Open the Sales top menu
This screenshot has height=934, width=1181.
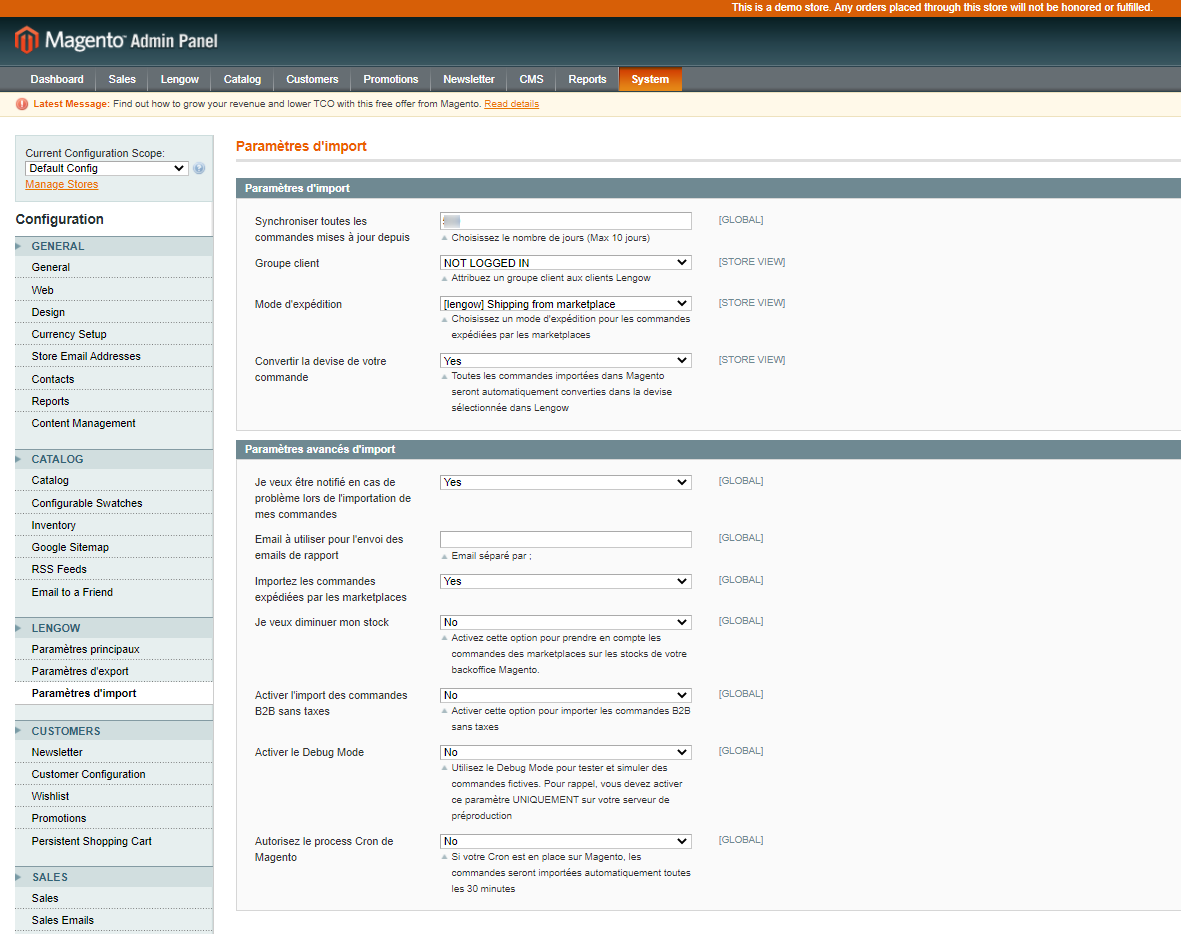[122, 79]
